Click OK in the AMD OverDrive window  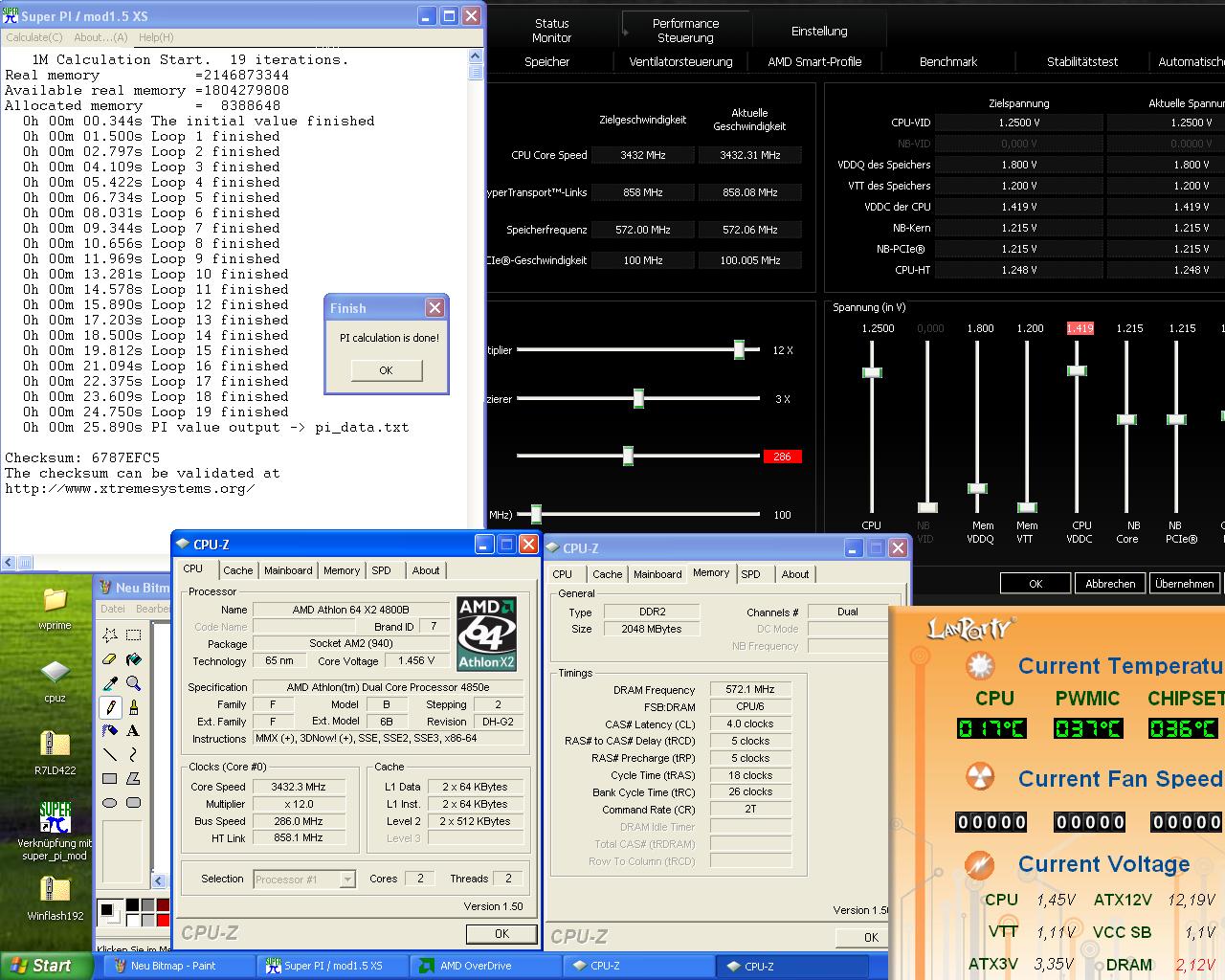click(1036, 583)
